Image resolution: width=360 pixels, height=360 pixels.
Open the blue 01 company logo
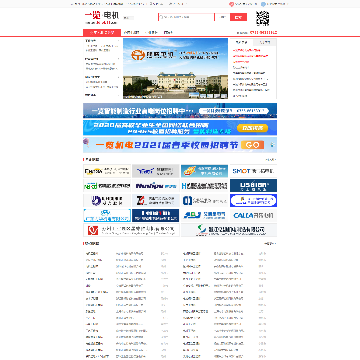(x=205, y=201)
